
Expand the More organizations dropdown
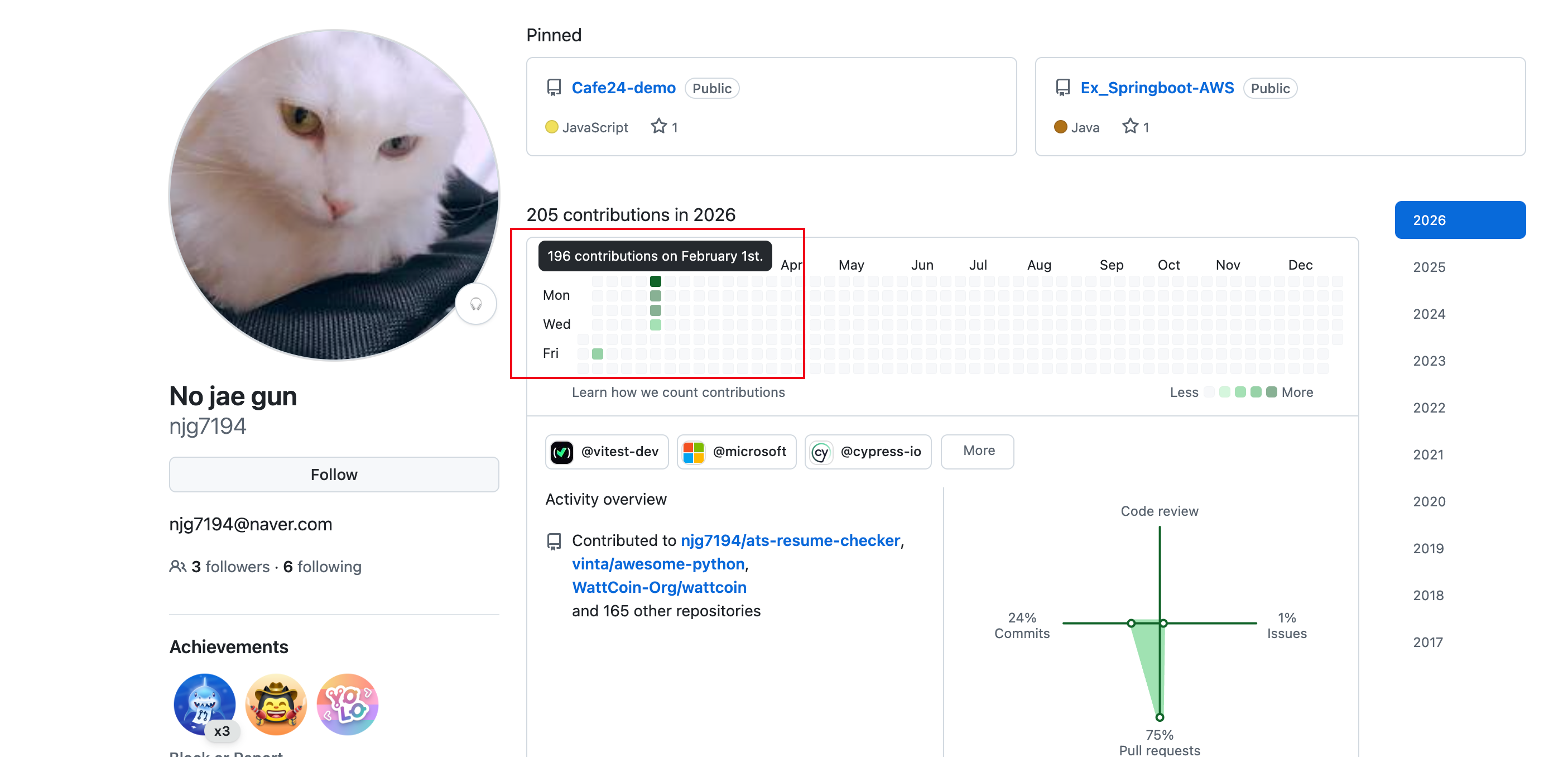coord(977,451)
